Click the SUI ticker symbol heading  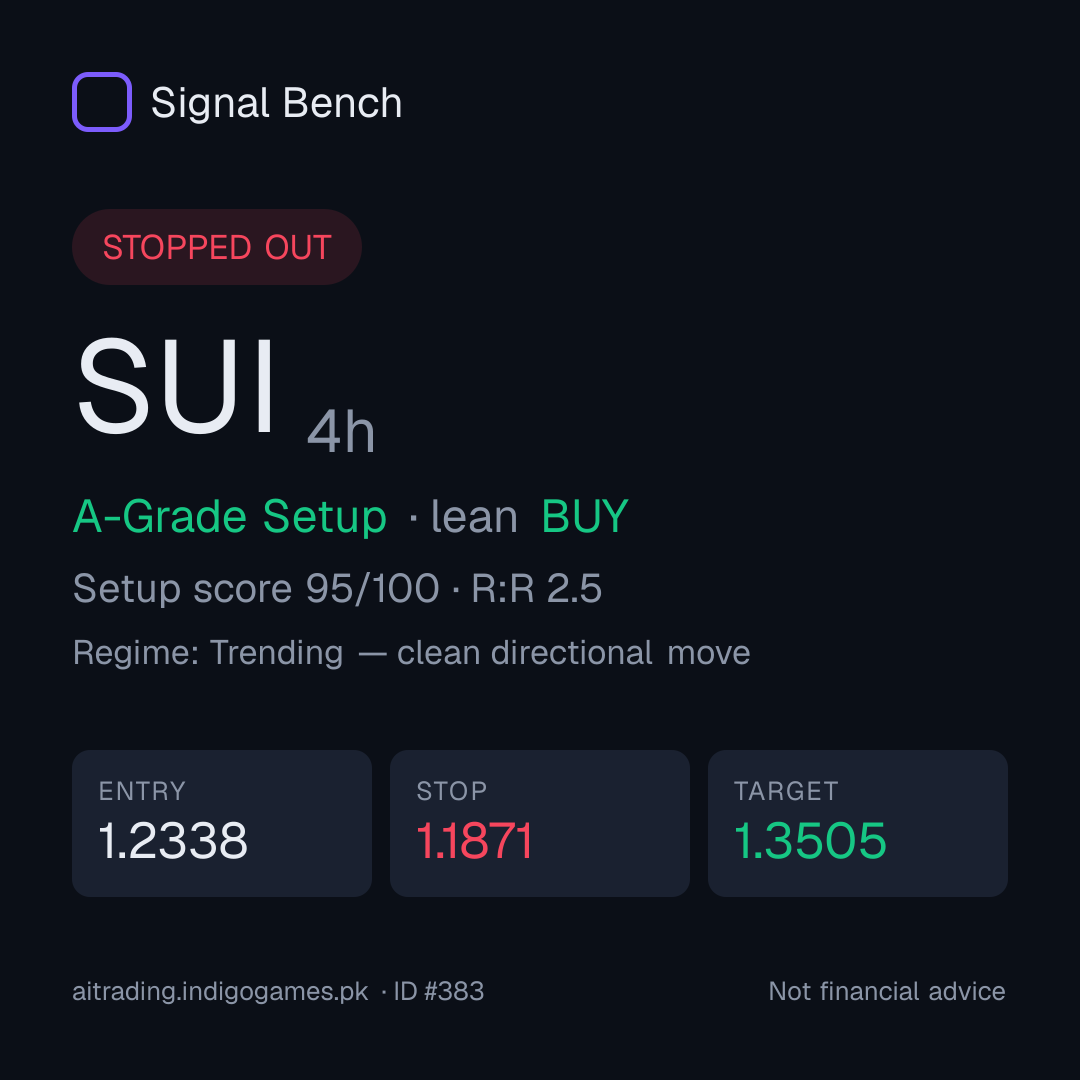point(176,385)
